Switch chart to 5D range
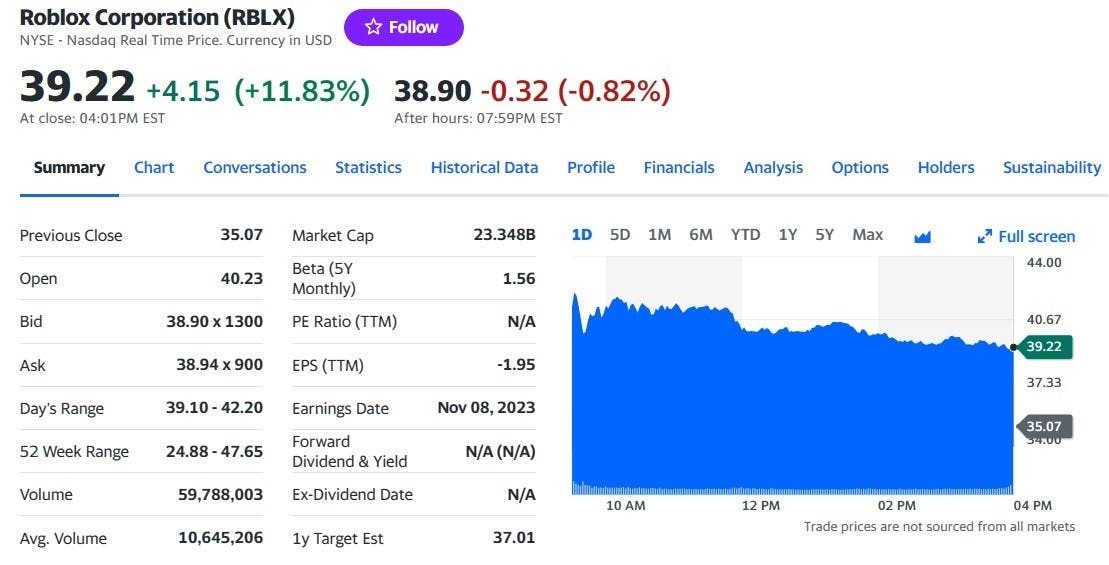The image size is (1109, 565). click(620, 235)
